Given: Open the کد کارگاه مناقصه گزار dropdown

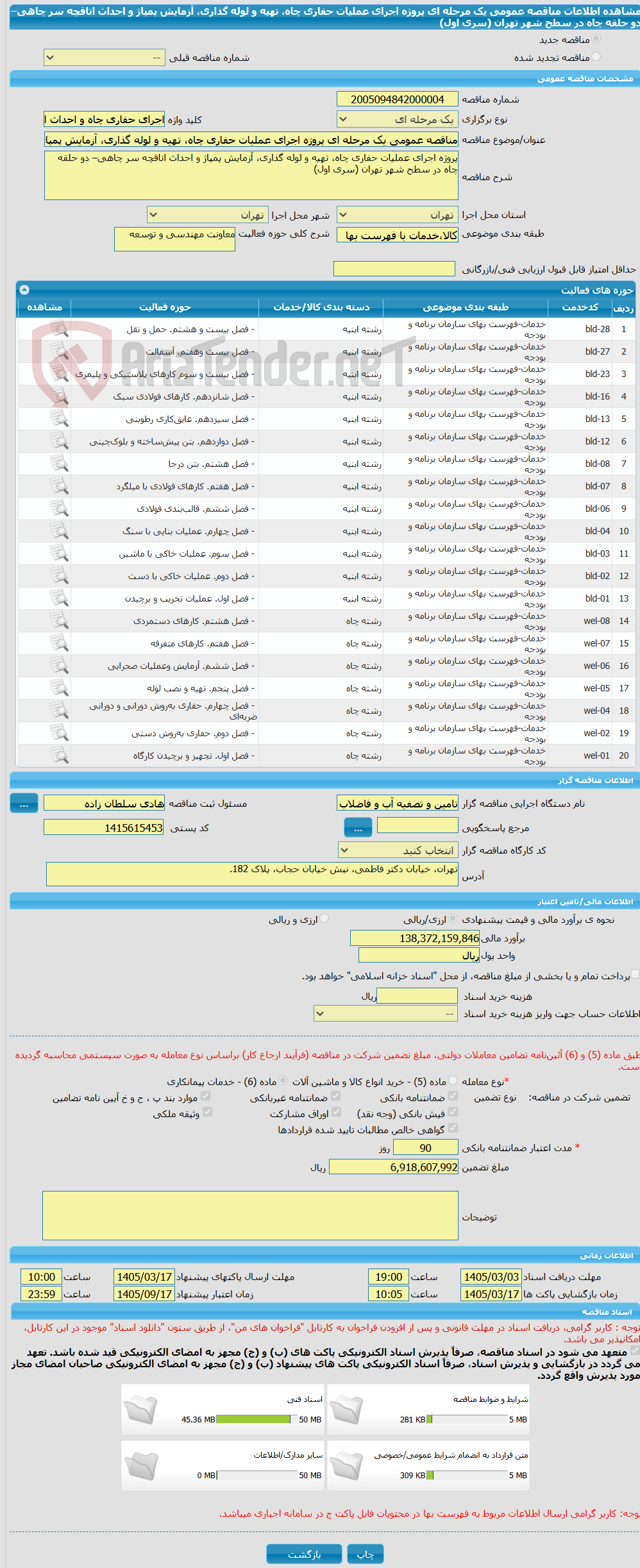Looking at the screenshot, I should 398,850.
